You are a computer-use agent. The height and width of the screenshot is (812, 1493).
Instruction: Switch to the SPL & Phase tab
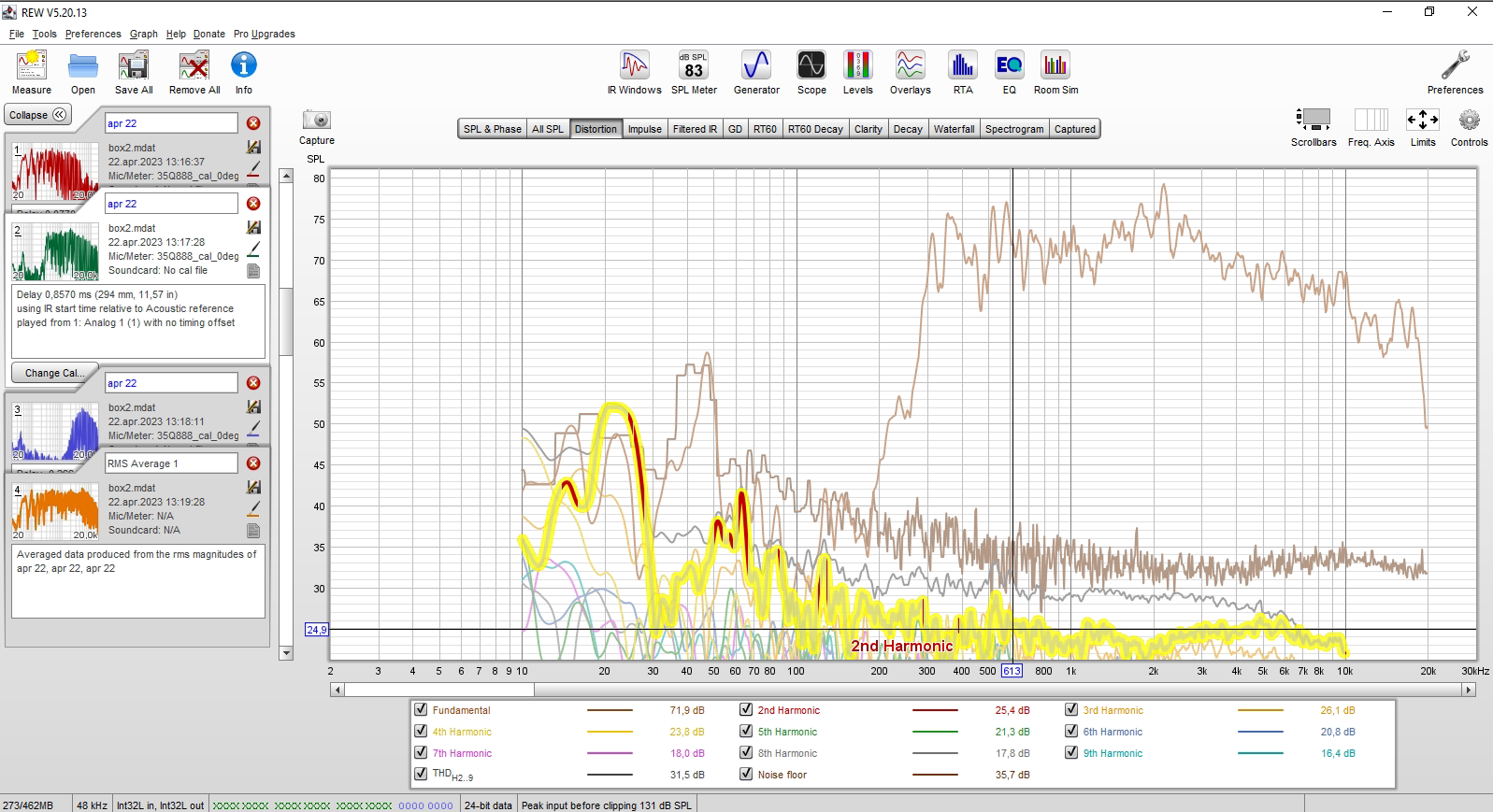(492, 129)
